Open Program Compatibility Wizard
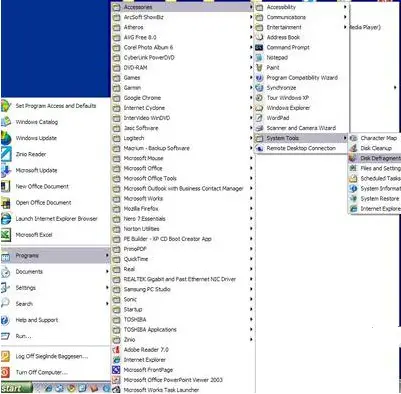Screen dimensions: 401x394 click(301, 77)
